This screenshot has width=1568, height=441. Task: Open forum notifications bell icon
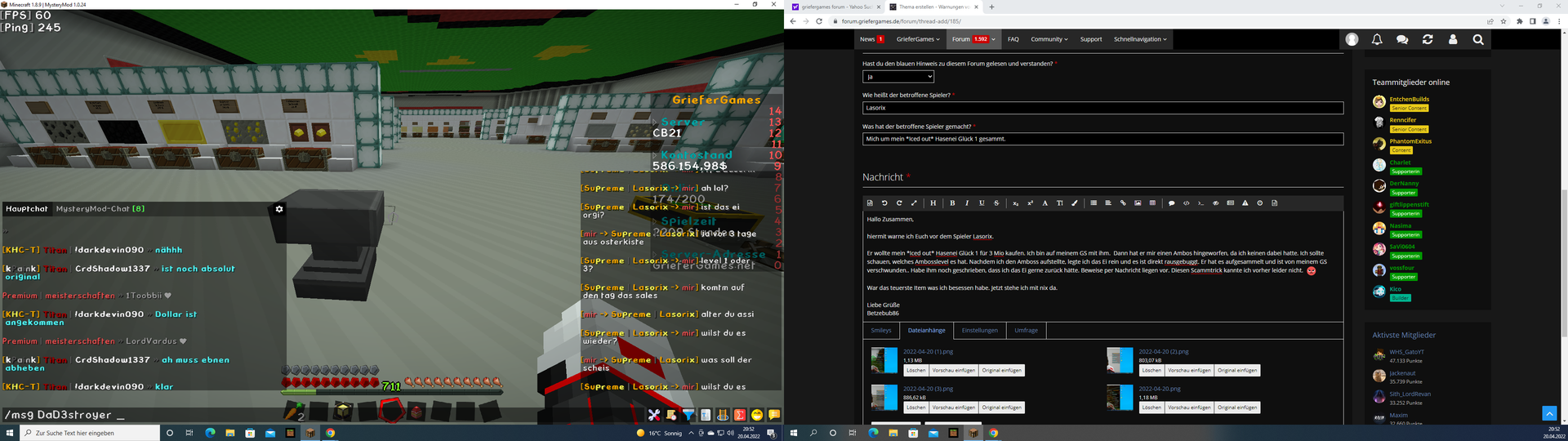coord(1377,39)
